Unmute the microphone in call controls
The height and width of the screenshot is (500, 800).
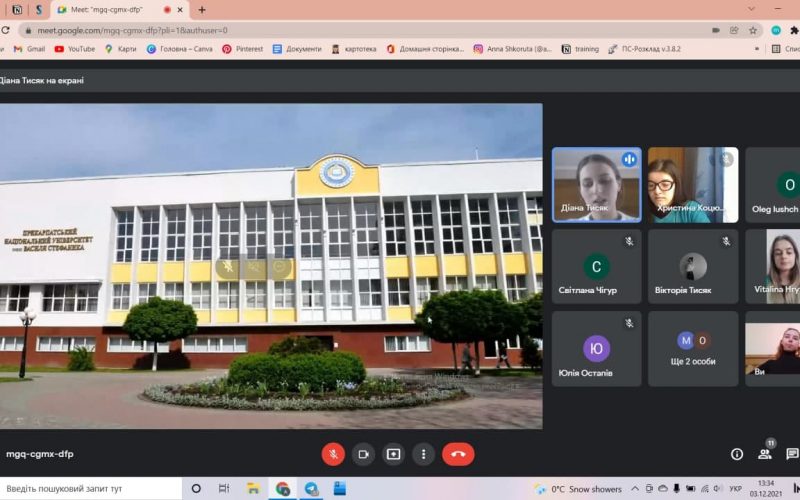click(x=333, y=454)
